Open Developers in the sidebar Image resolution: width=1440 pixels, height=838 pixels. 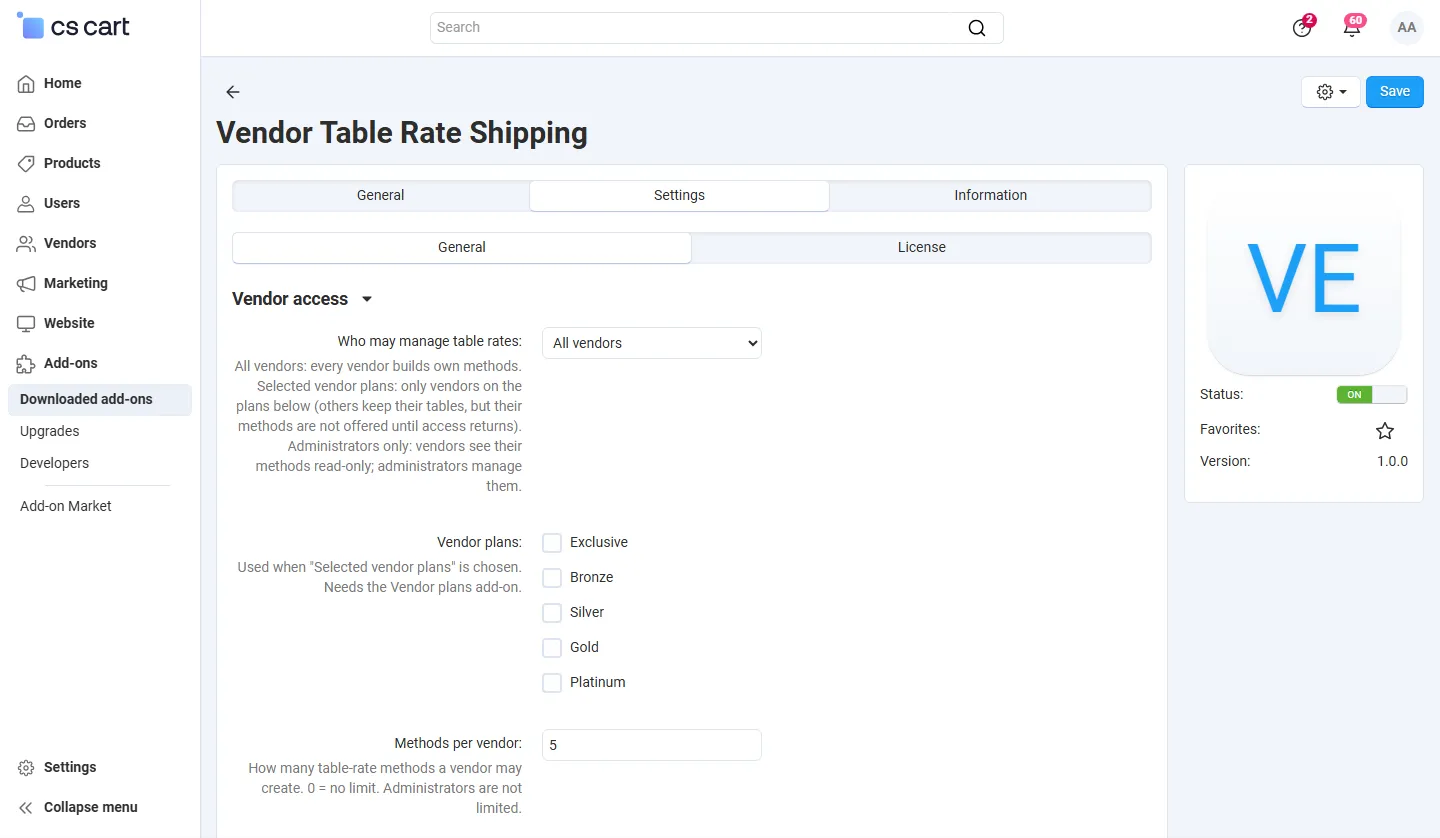tap(54, 464)
